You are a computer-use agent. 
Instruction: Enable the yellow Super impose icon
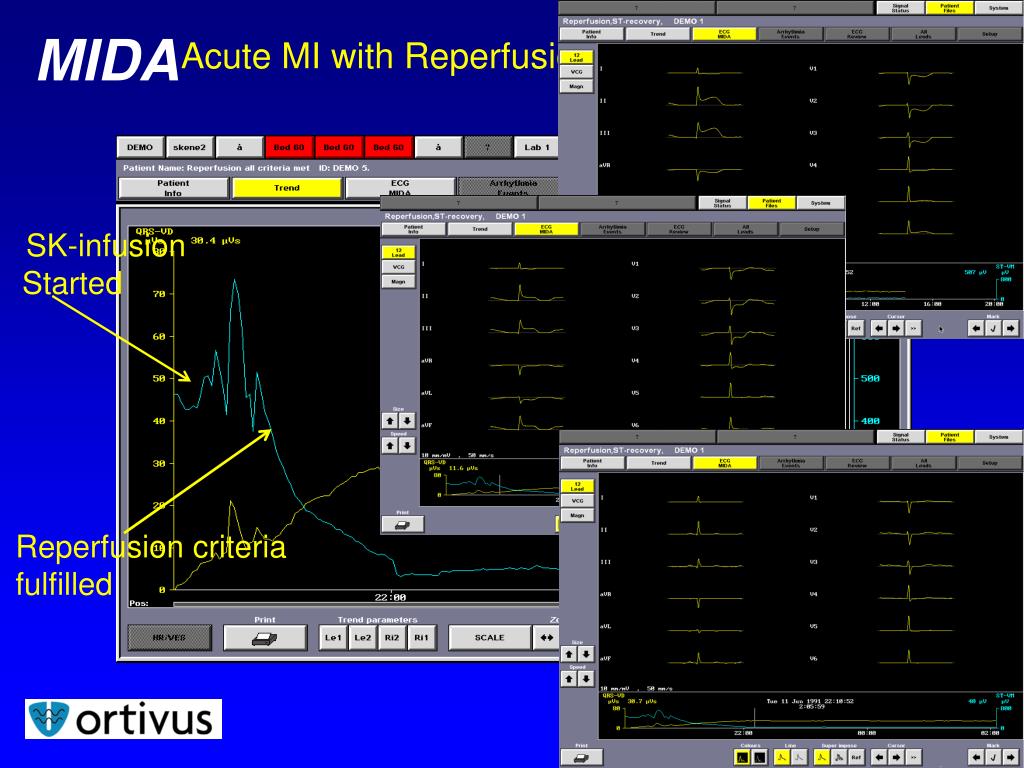click(x=822, y=758)
